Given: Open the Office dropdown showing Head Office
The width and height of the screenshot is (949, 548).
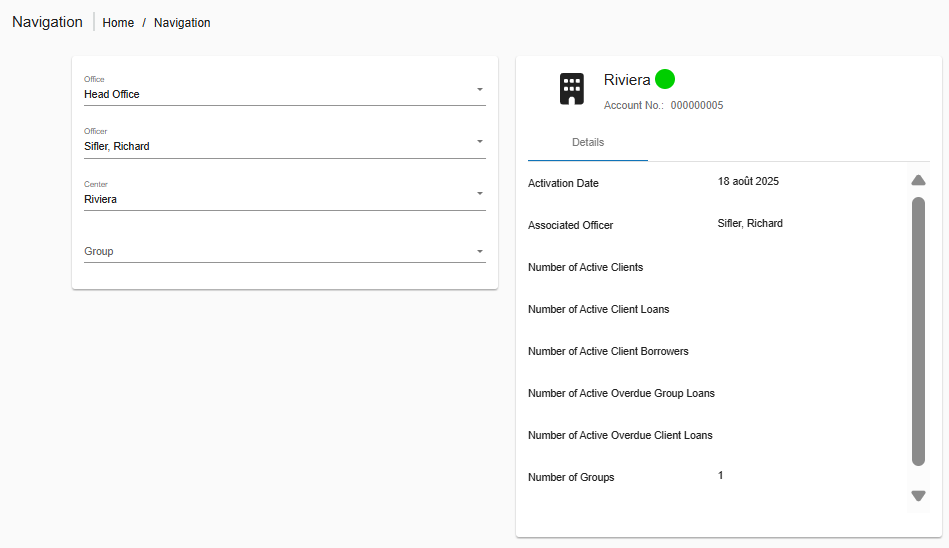Looking at the screenshot, I should 284,94.
